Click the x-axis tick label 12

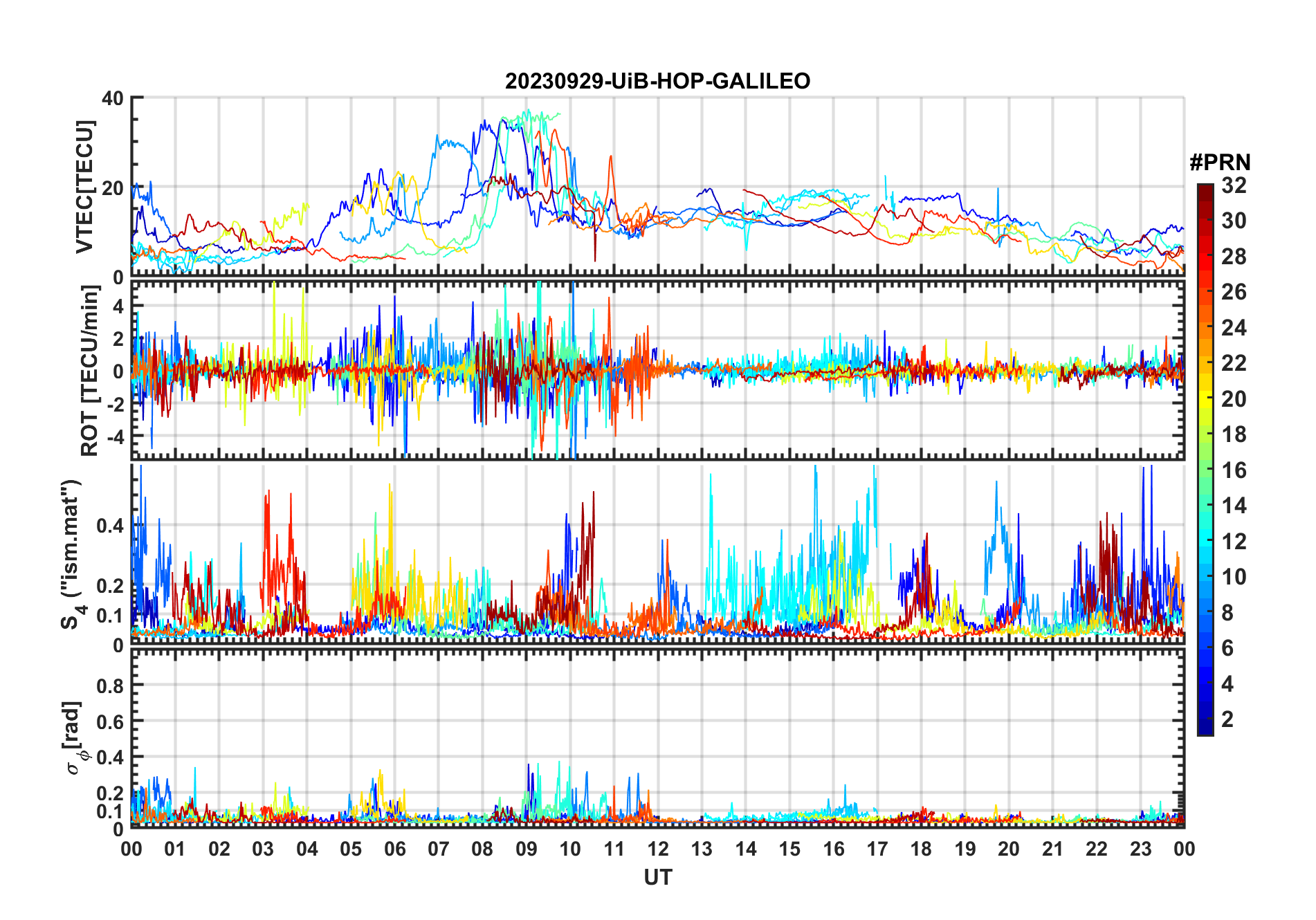[x=657, y=849]
